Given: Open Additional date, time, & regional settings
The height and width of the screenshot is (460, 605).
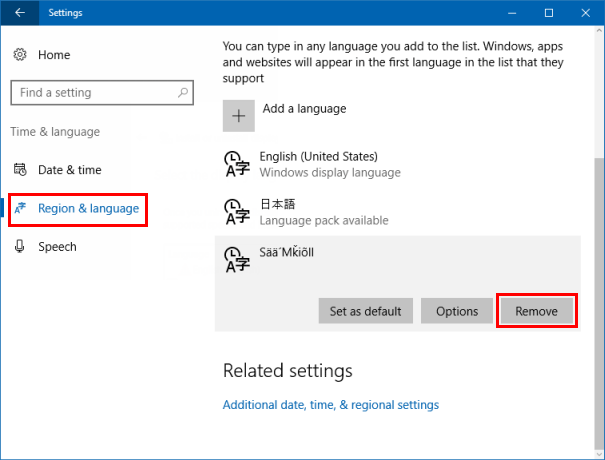Looking at the screenshot, I should (x=330, y=405).
